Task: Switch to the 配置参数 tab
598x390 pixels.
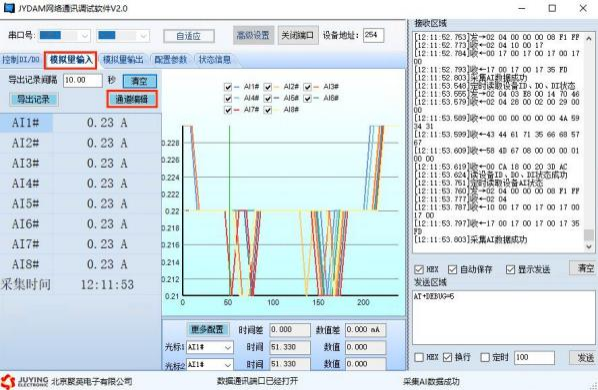Action: pyautogui.click(x=170, y=60)
